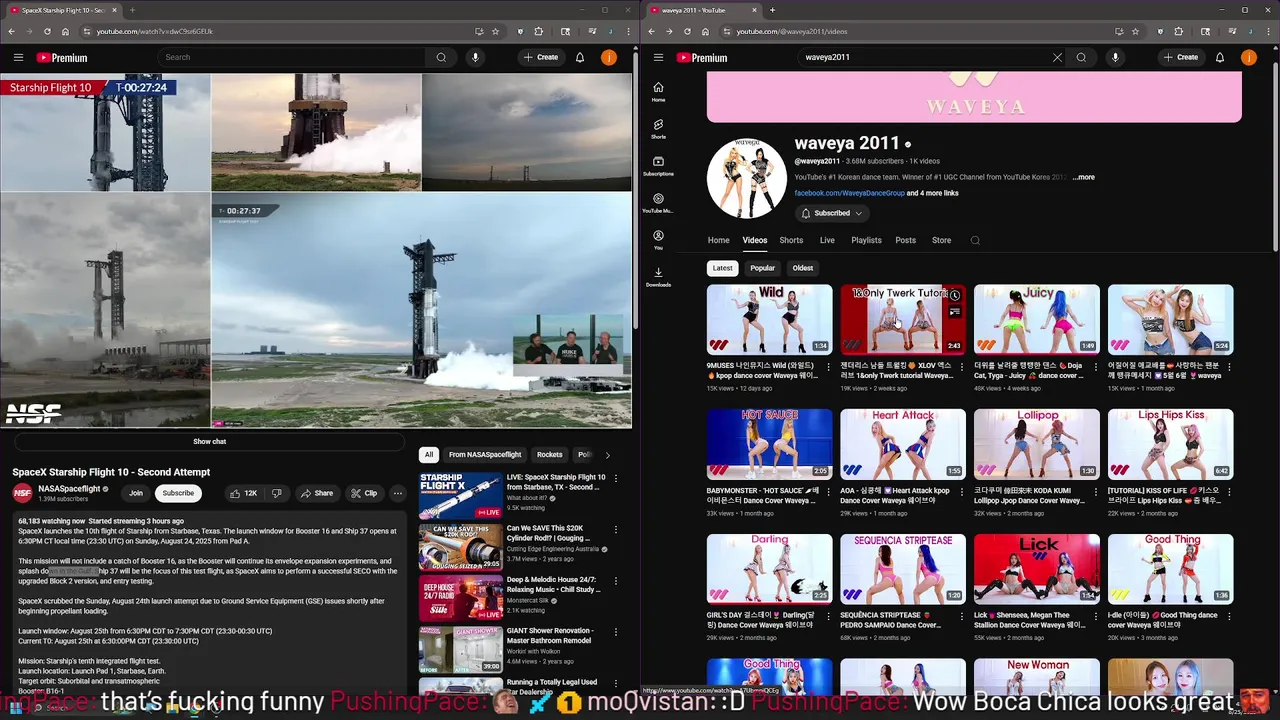Click the NASASpaceflight channel avatar
This screenshot has width=1280, height=720.
point(22,493)
